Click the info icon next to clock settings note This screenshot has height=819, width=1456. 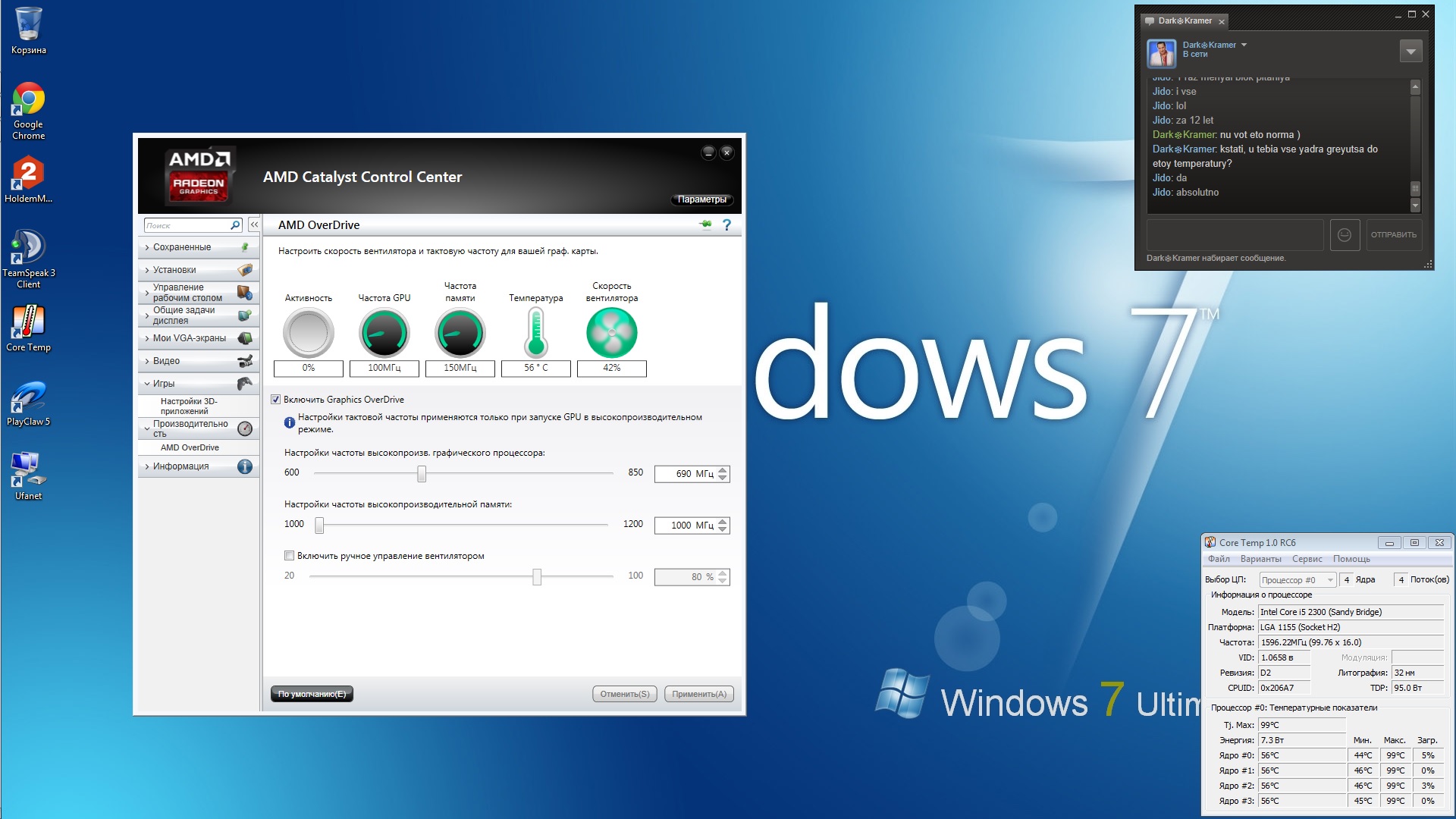tap(289, 423)
